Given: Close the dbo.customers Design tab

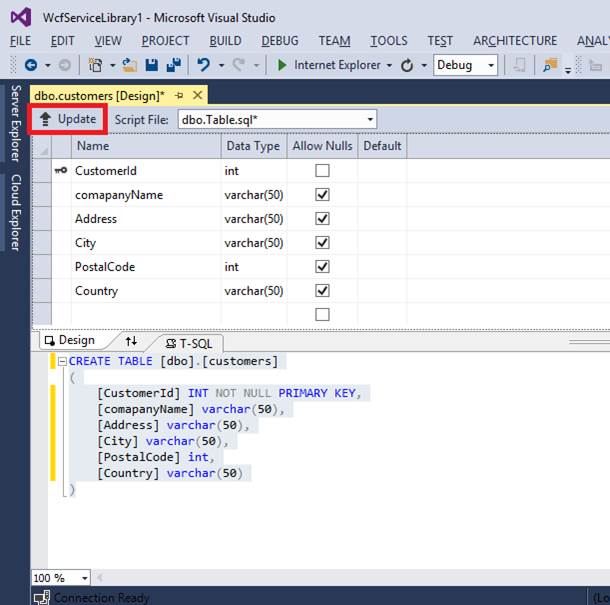Looking at the screenshot, I should 197,95.
